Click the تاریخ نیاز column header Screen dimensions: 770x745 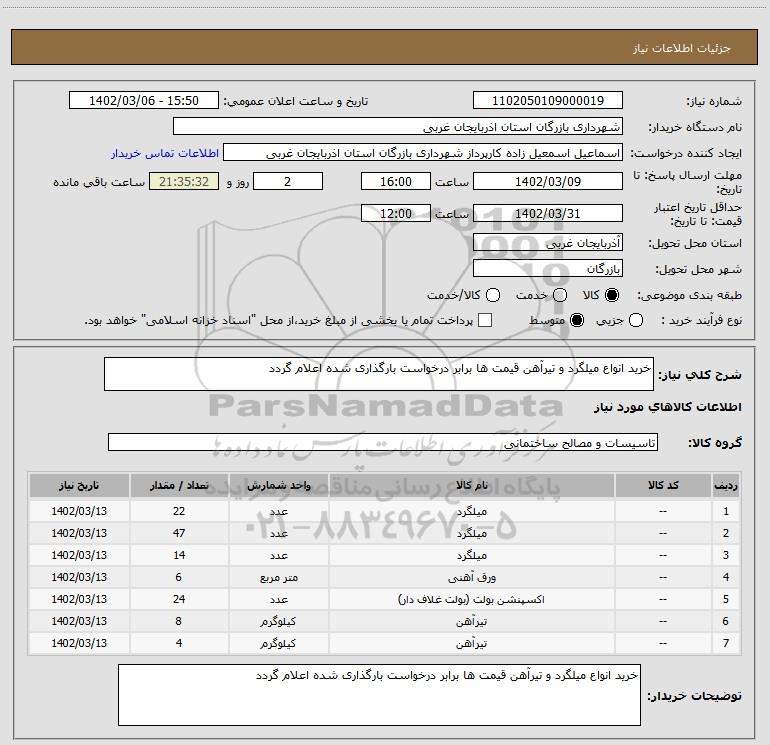(x=79, y=485)
